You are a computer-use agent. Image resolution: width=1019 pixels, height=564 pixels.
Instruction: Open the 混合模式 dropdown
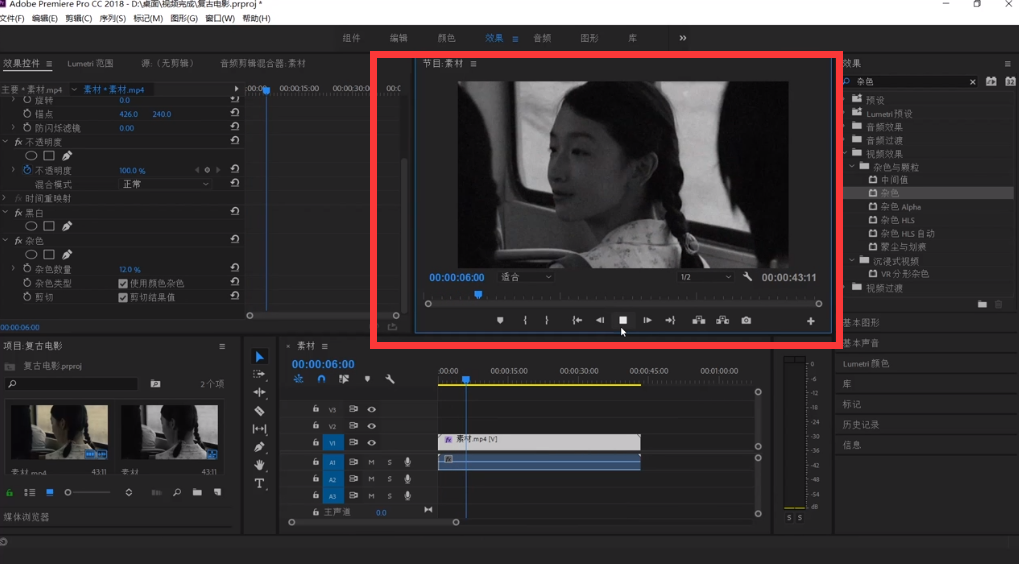point(165,184)
